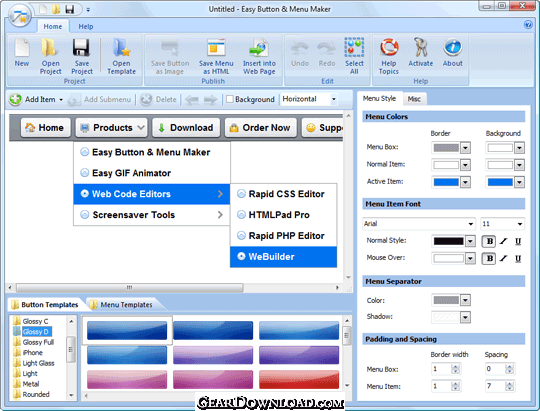Toggle bold for Normal Style
The width and height of the screenshot is (540, 411).
point(489,241)
